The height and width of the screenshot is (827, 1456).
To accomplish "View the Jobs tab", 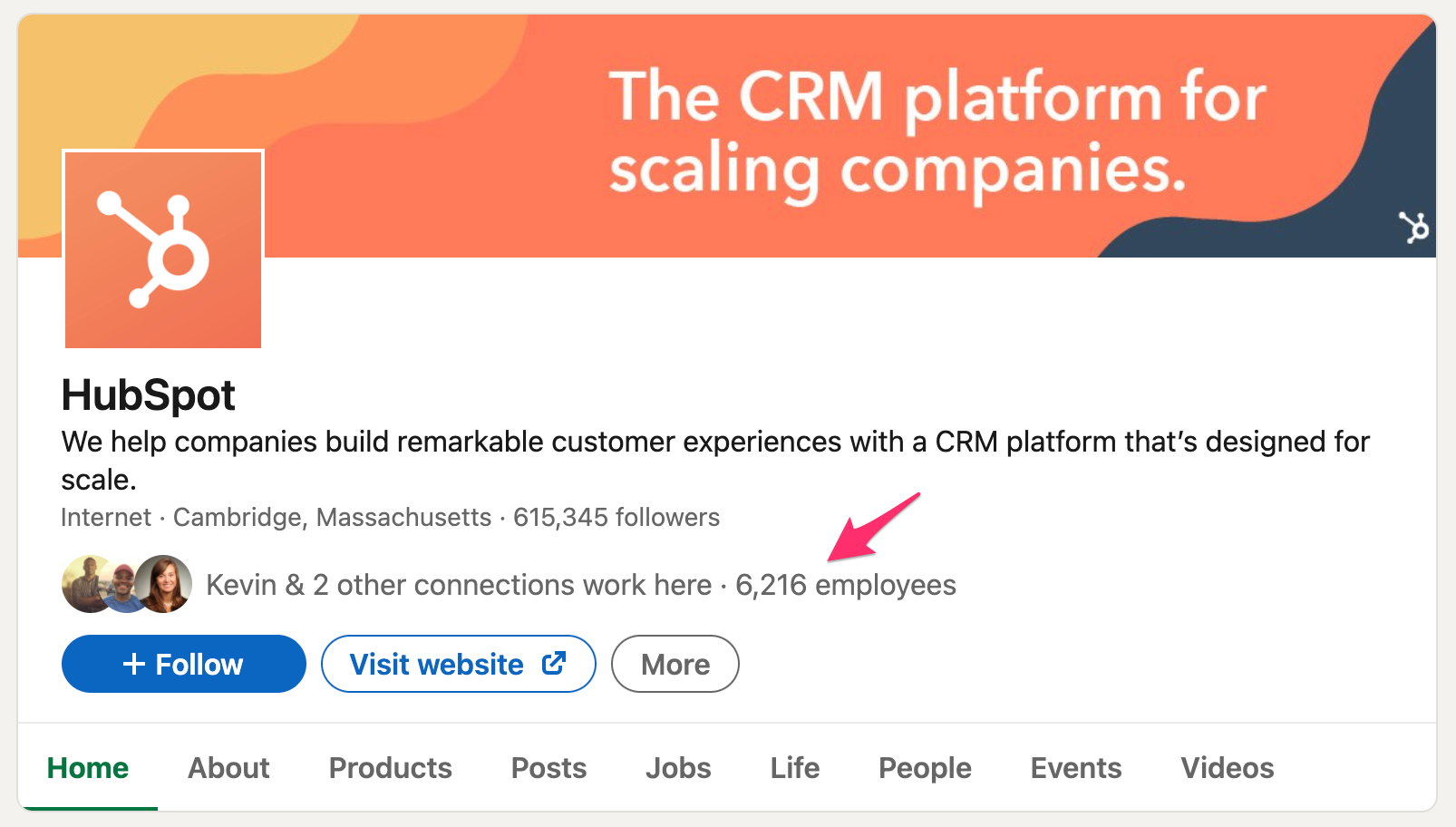I will [x=678, y=768].
